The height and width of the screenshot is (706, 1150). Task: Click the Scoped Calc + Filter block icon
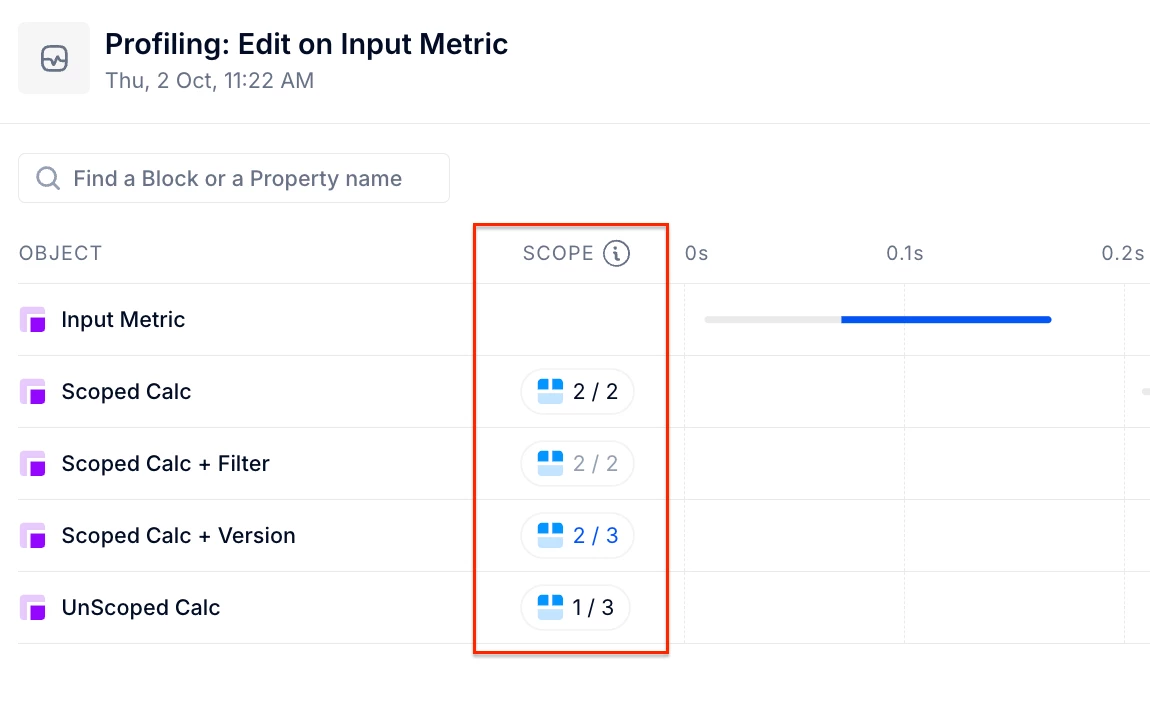click(x=33, y=464)
